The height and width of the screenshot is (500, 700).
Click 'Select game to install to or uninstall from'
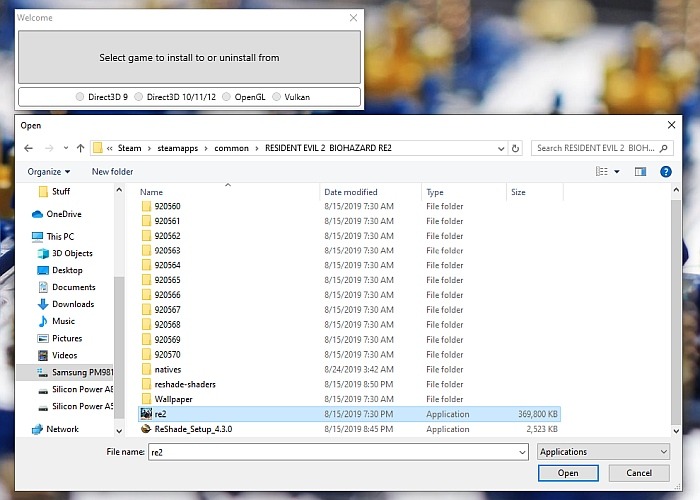189,57
